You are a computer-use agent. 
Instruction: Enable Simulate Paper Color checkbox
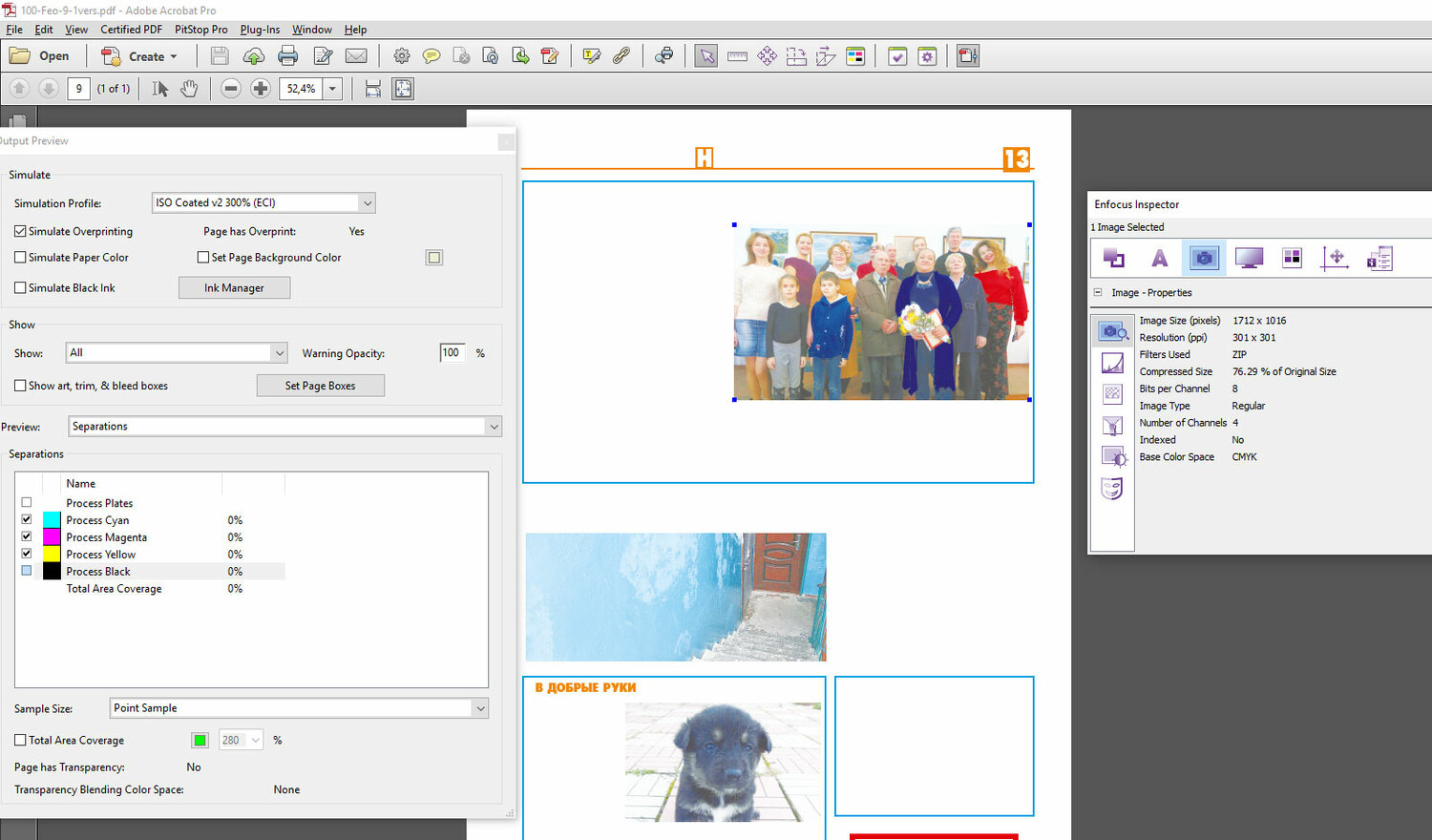click(x=20, y=257)
